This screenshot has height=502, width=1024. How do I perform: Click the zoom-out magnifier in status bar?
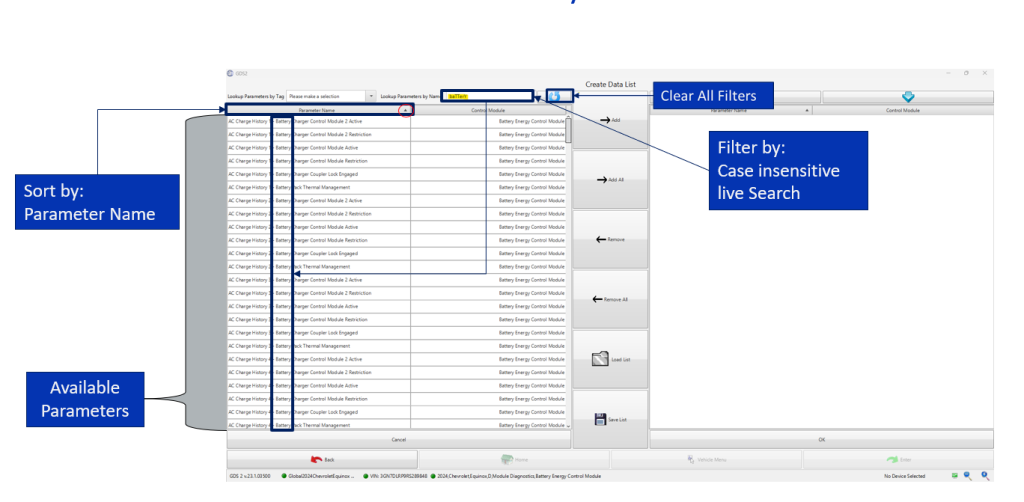tap(968, 477)
